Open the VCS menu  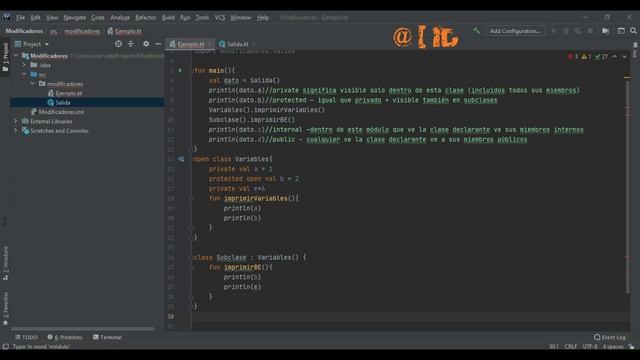click(220, 18)
